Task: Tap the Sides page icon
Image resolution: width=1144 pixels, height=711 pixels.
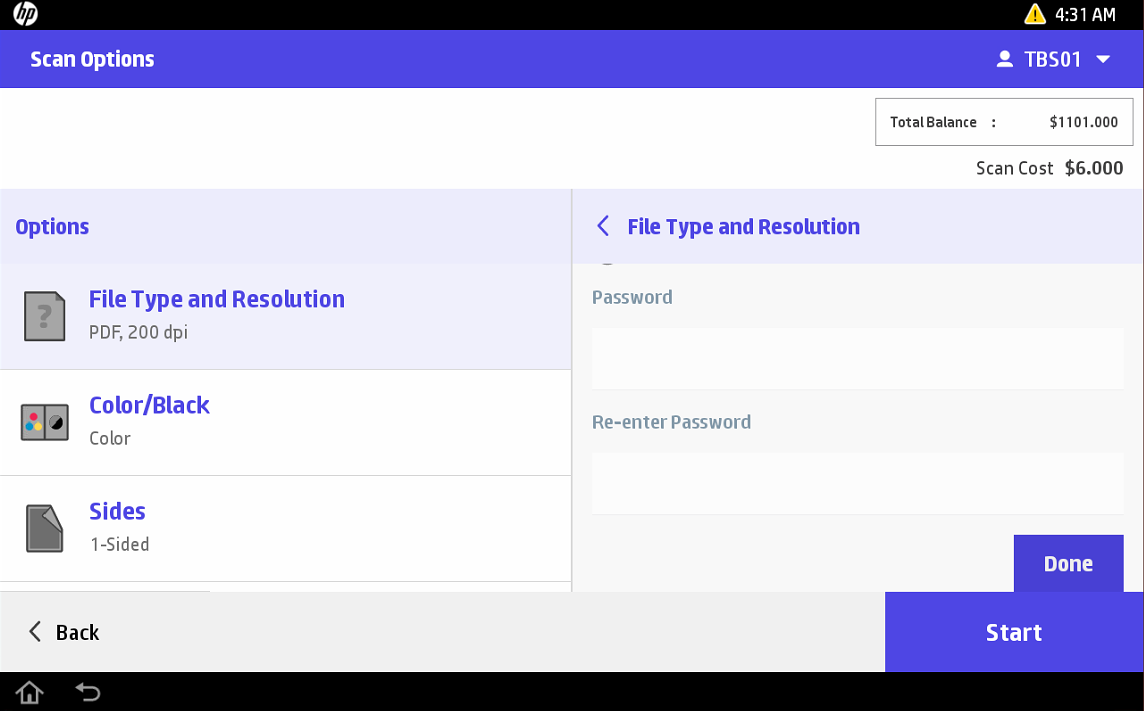Action: (45, 528)
